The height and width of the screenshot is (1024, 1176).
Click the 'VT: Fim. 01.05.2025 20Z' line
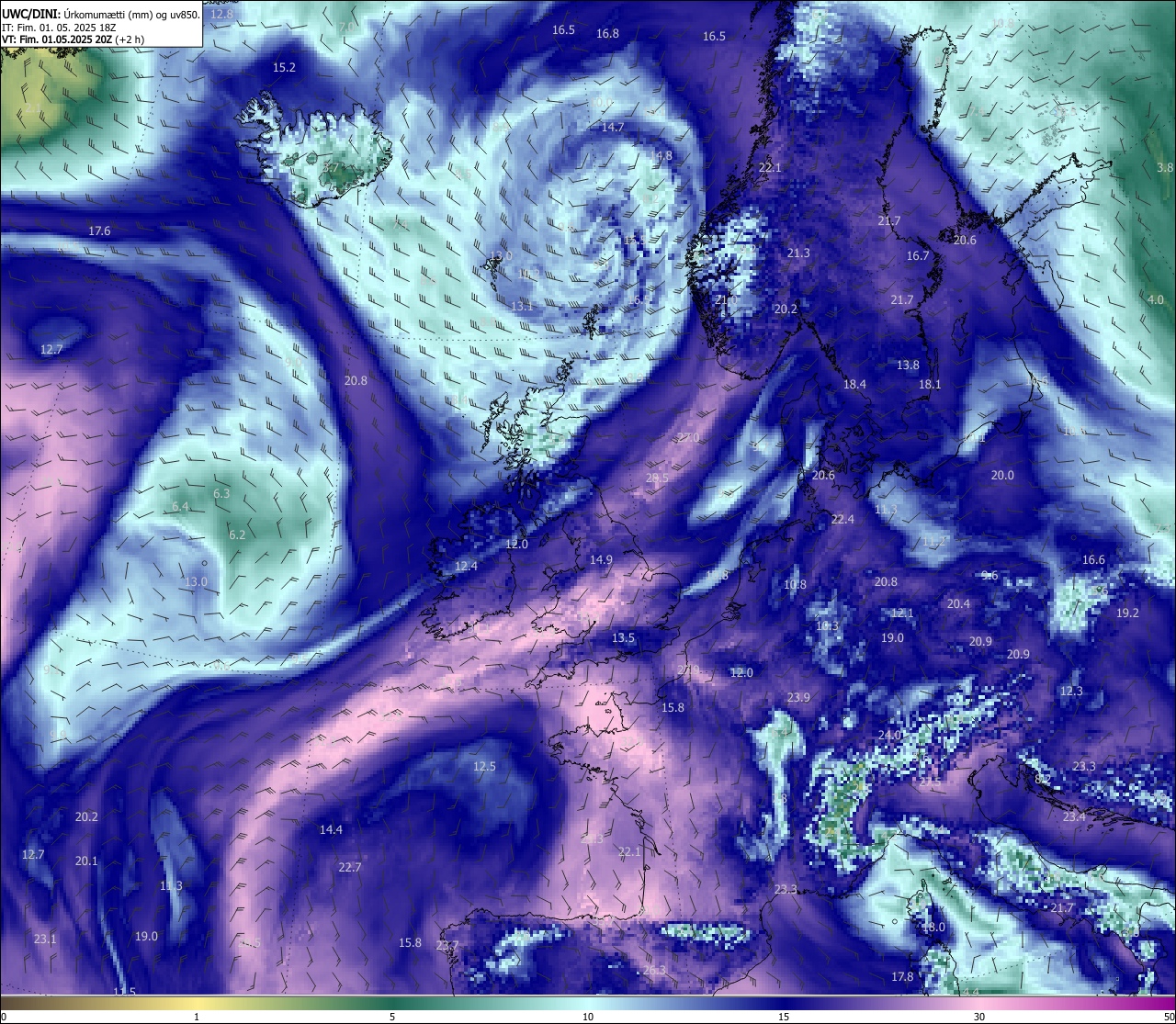tap(57, 39)
